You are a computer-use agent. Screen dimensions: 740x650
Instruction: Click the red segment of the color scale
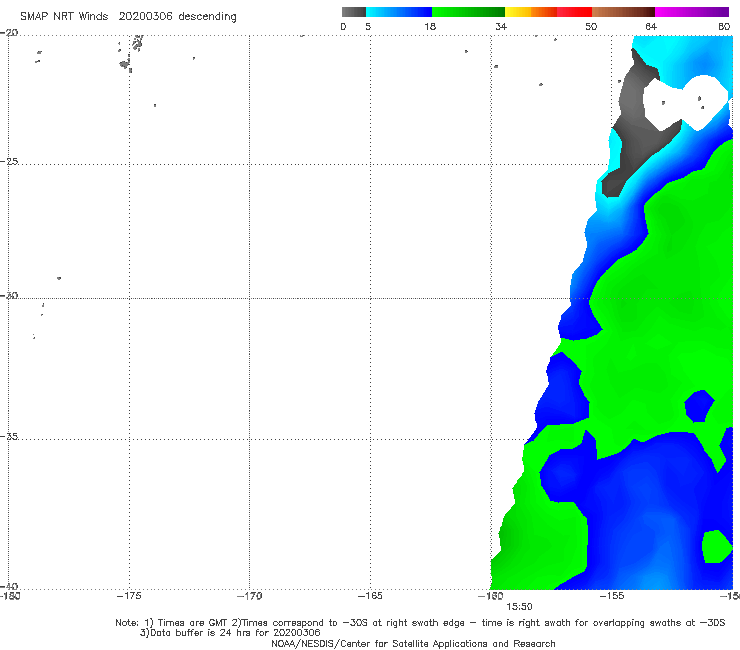point(574,12)
